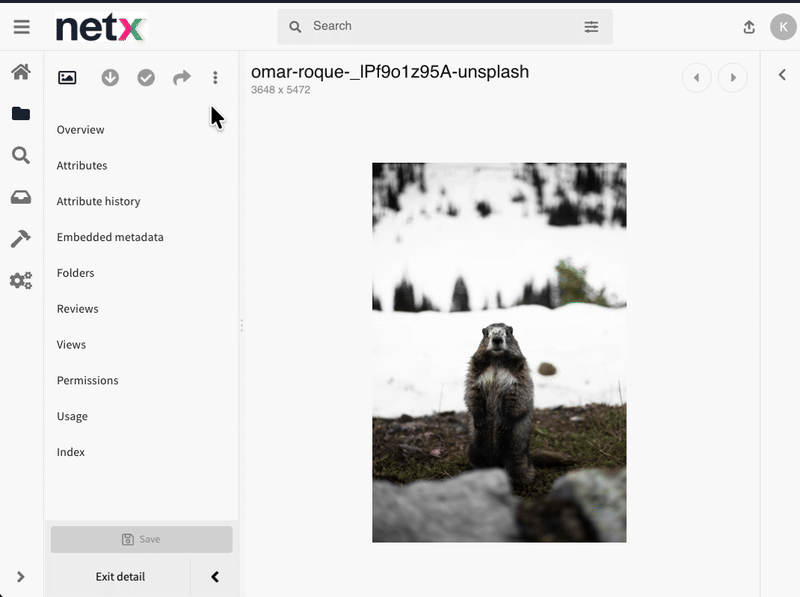Viewport: 800px width, 597px height.
Task: Click the Exit detail button
Action: pos(120,577)
